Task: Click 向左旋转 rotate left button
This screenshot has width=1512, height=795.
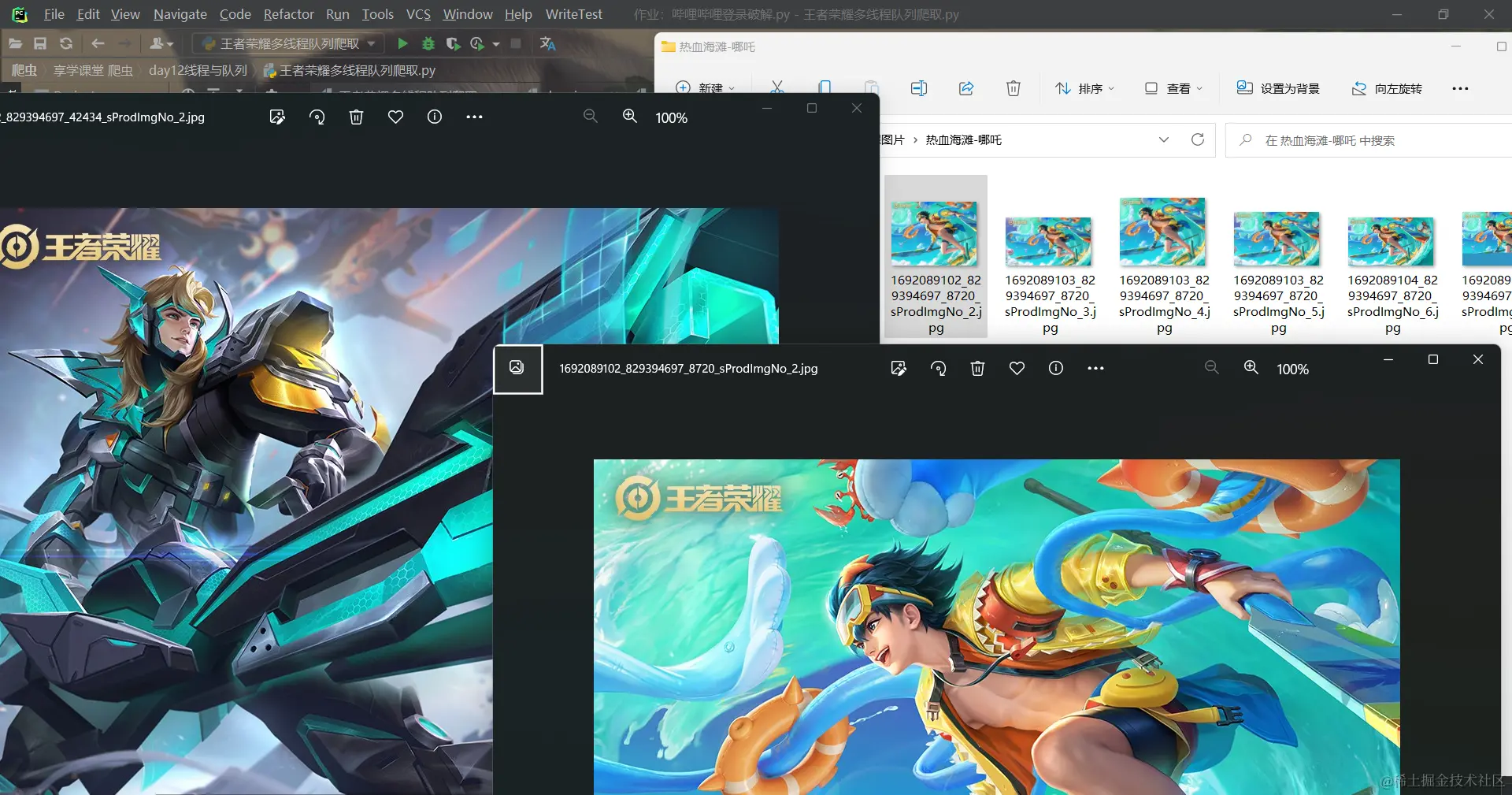Action: tap(1387, 88)
